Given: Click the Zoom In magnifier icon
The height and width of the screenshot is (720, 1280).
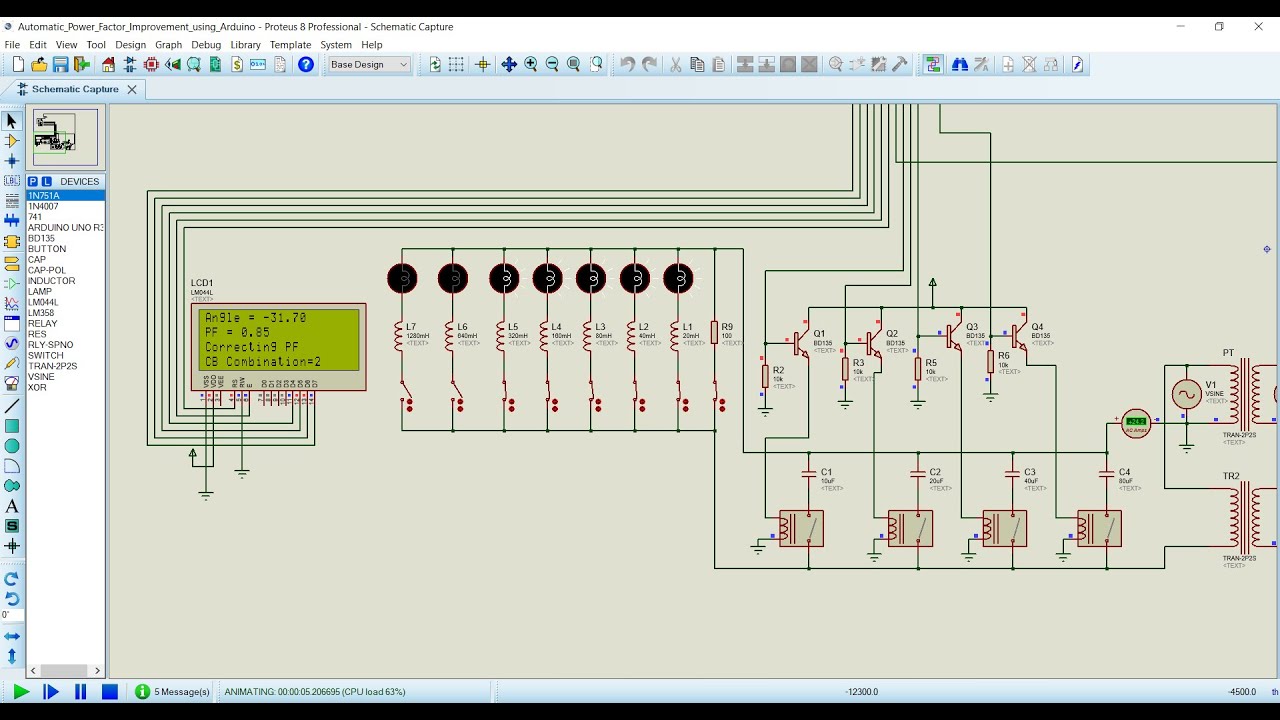Looking at the screenshot, I should (531, 64).
